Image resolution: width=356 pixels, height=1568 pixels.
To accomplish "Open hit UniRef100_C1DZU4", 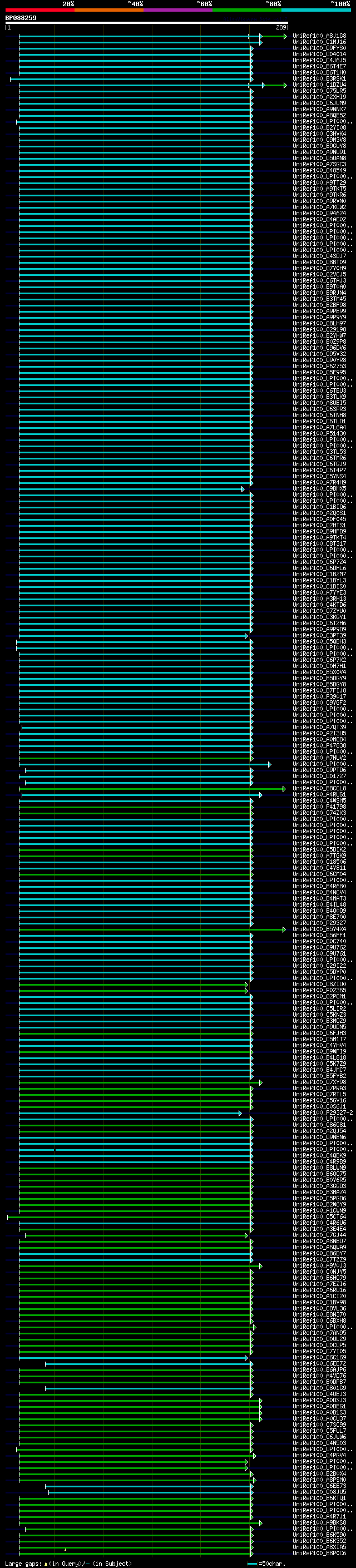I will pos(319,85).
